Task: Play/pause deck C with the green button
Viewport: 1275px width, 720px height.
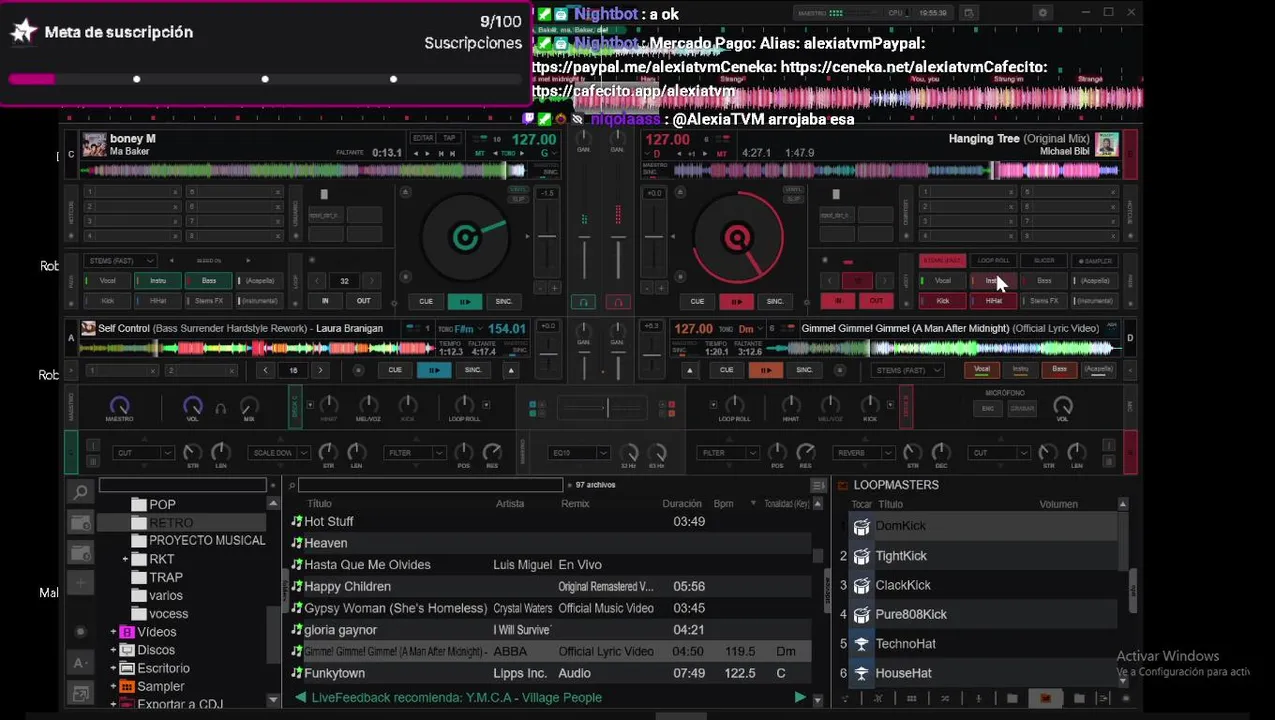Action: click(x=465, y=301)
